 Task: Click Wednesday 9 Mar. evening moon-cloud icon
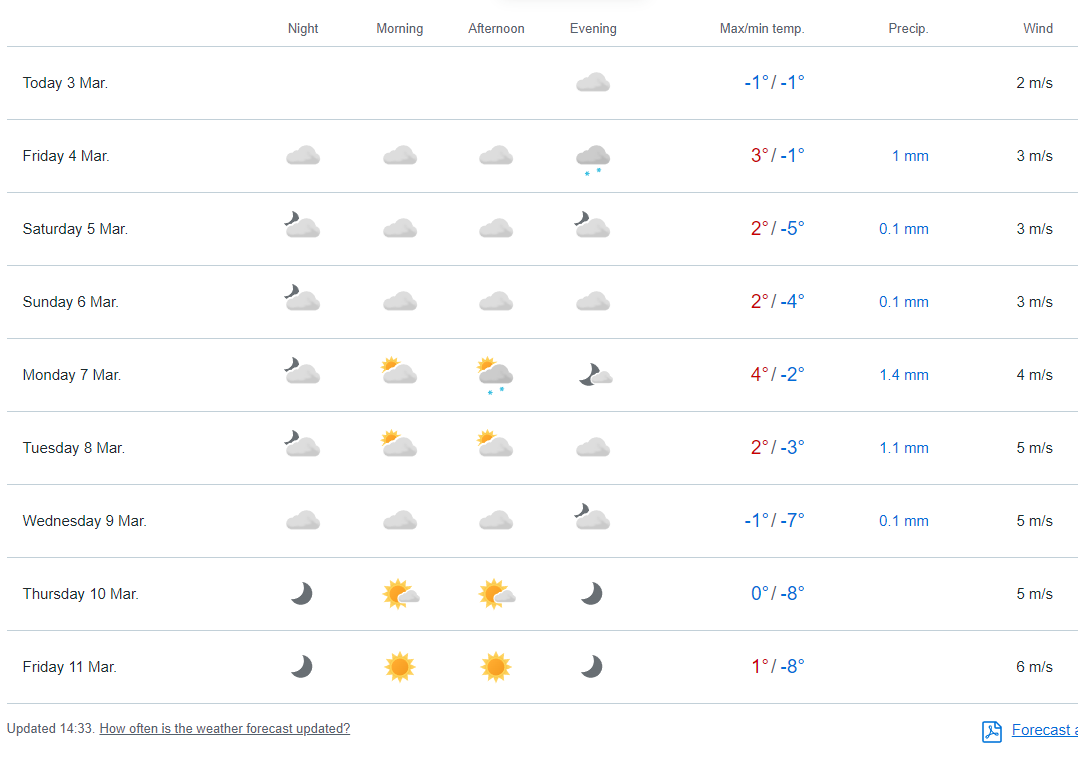coord(592,518)
